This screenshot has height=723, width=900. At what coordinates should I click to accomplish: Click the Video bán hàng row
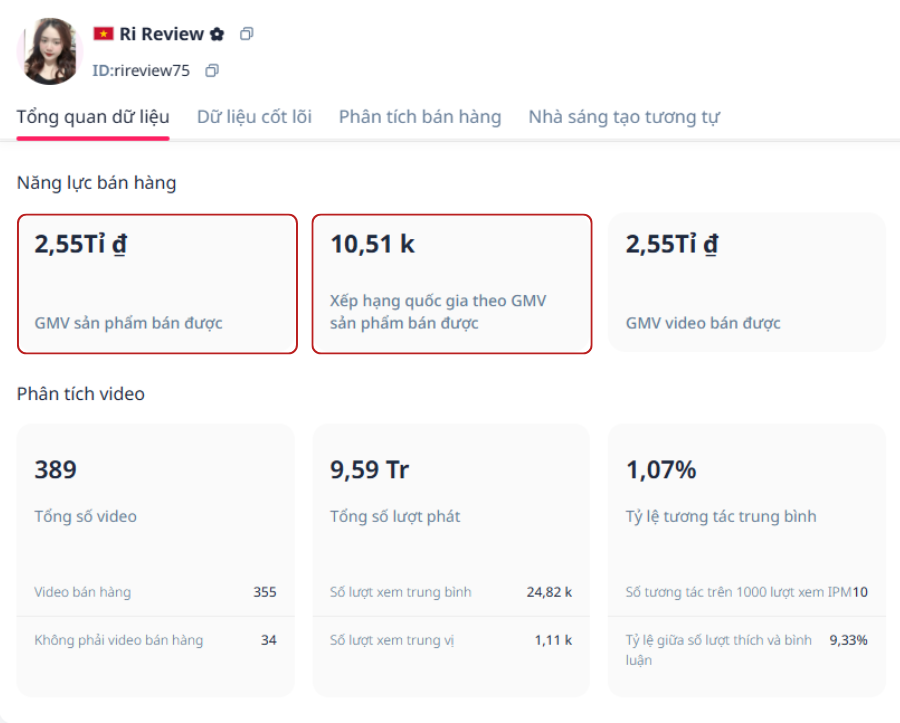pos(155,592)
